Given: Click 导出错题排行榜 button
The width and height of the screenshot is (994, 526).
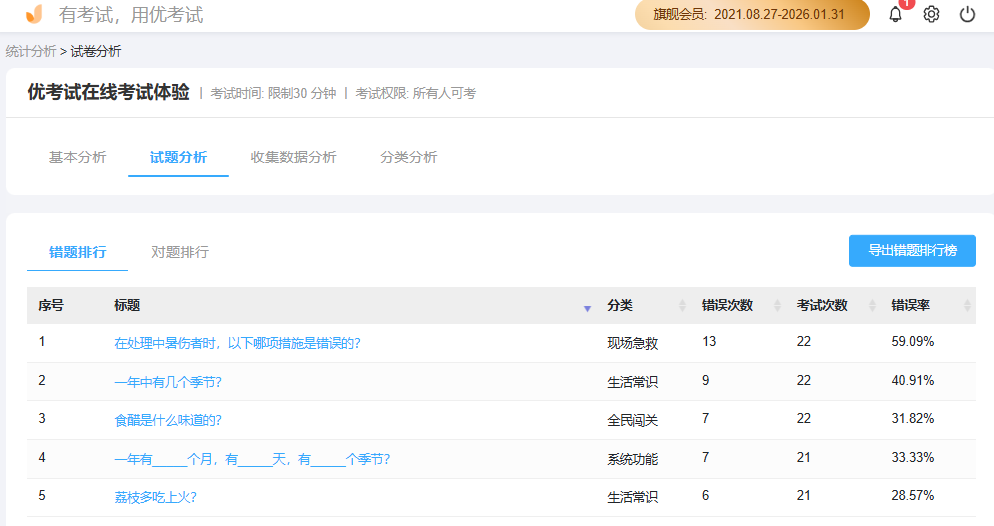Looking at the screenshot, I should tap(912, 250).
